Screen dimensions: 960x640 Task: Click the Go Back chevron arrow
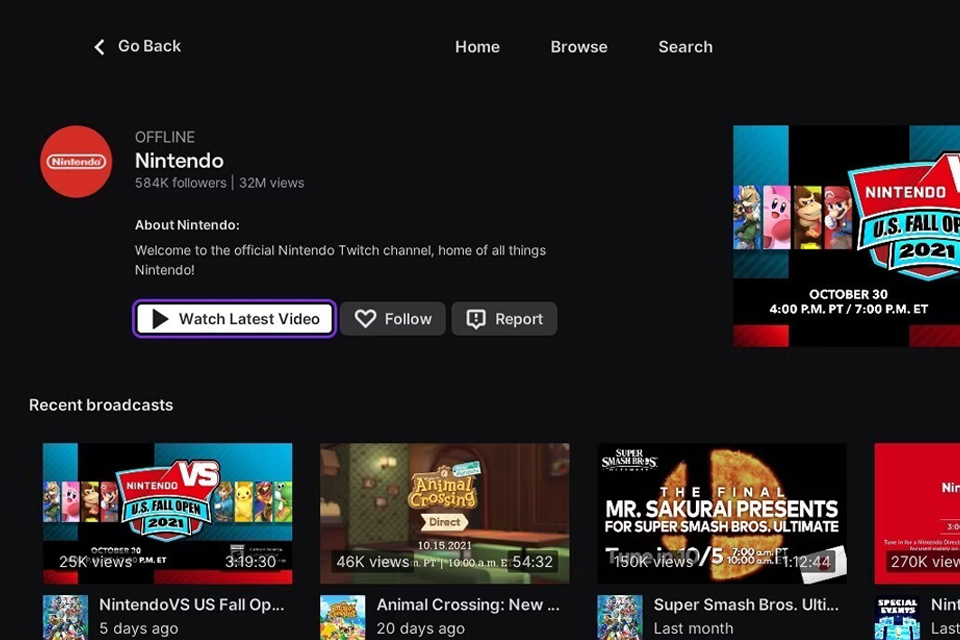click(99, 47)
